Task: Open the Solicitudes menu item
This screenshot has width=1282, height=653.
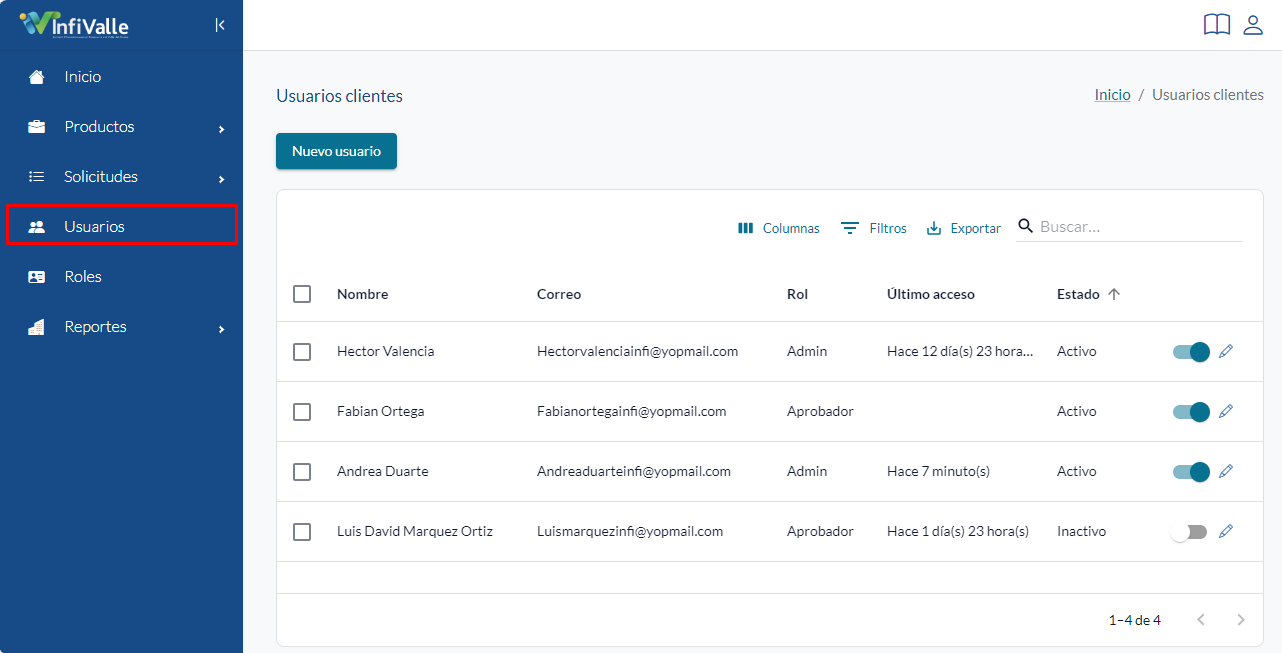Action: tap(121, 177)
